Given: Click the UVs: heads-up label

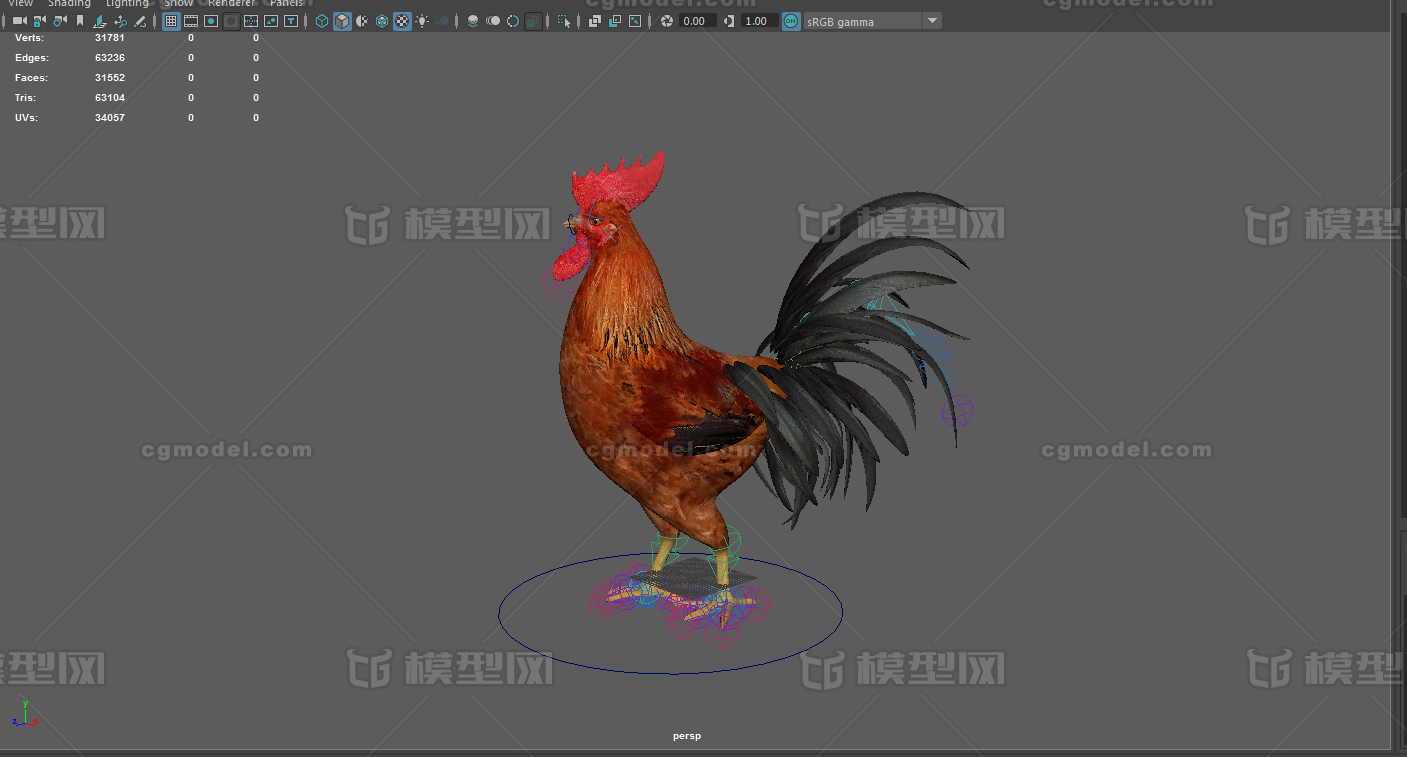Looking at the screenshot, I should pos(27,117).
